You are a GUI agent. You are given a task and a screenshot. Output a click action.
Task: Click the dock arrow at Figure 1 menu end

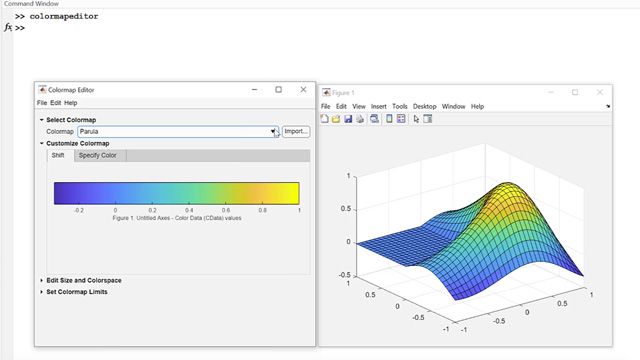(x=608, y=106)
